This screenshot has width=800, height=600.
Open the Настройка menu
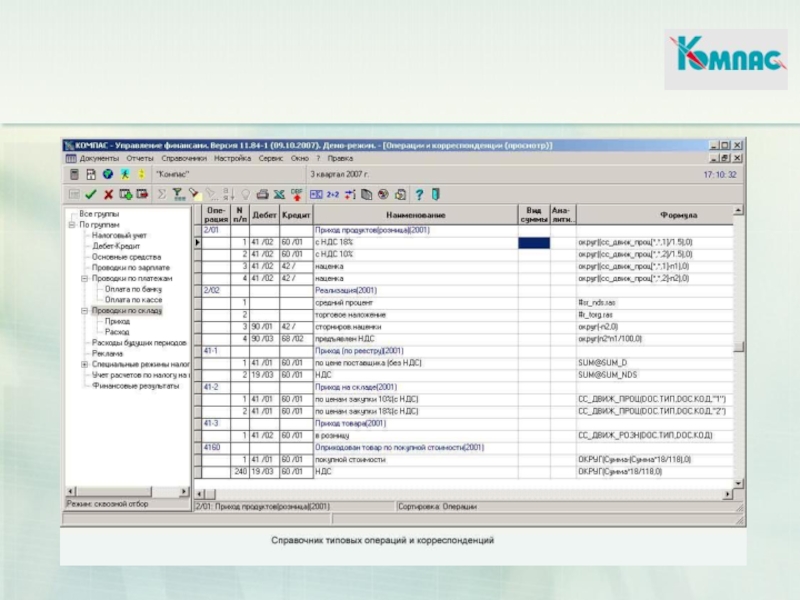pyautogui.click(x=233, y=159)
